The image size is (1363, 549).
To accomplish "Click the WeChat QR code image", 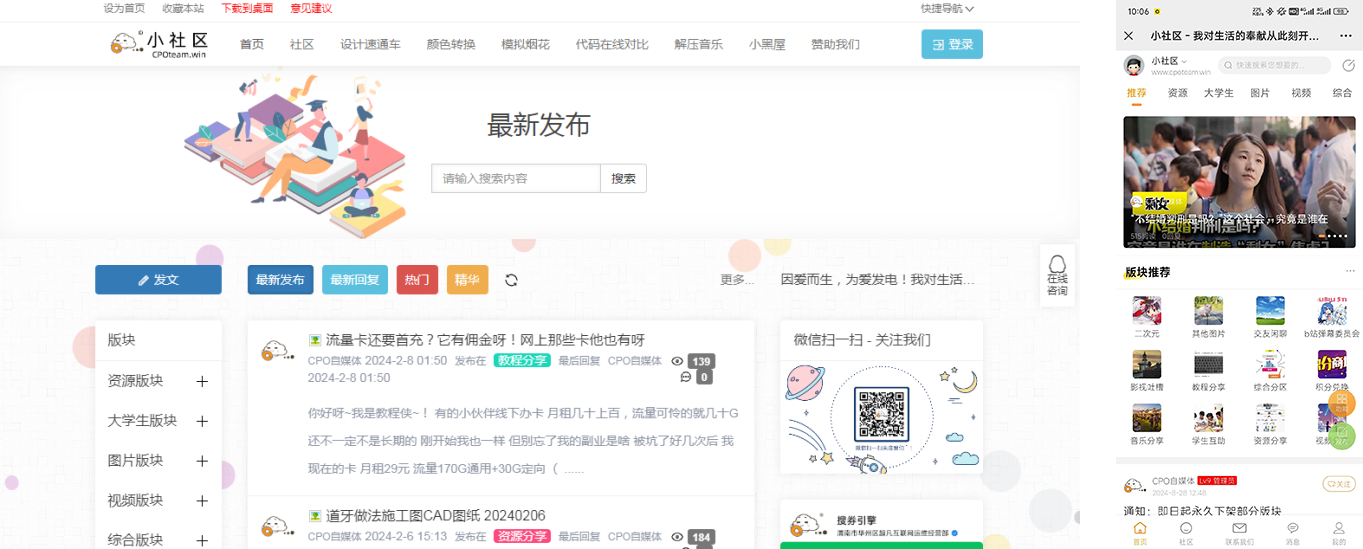I will pyautogui.click(x=882, y=414).
